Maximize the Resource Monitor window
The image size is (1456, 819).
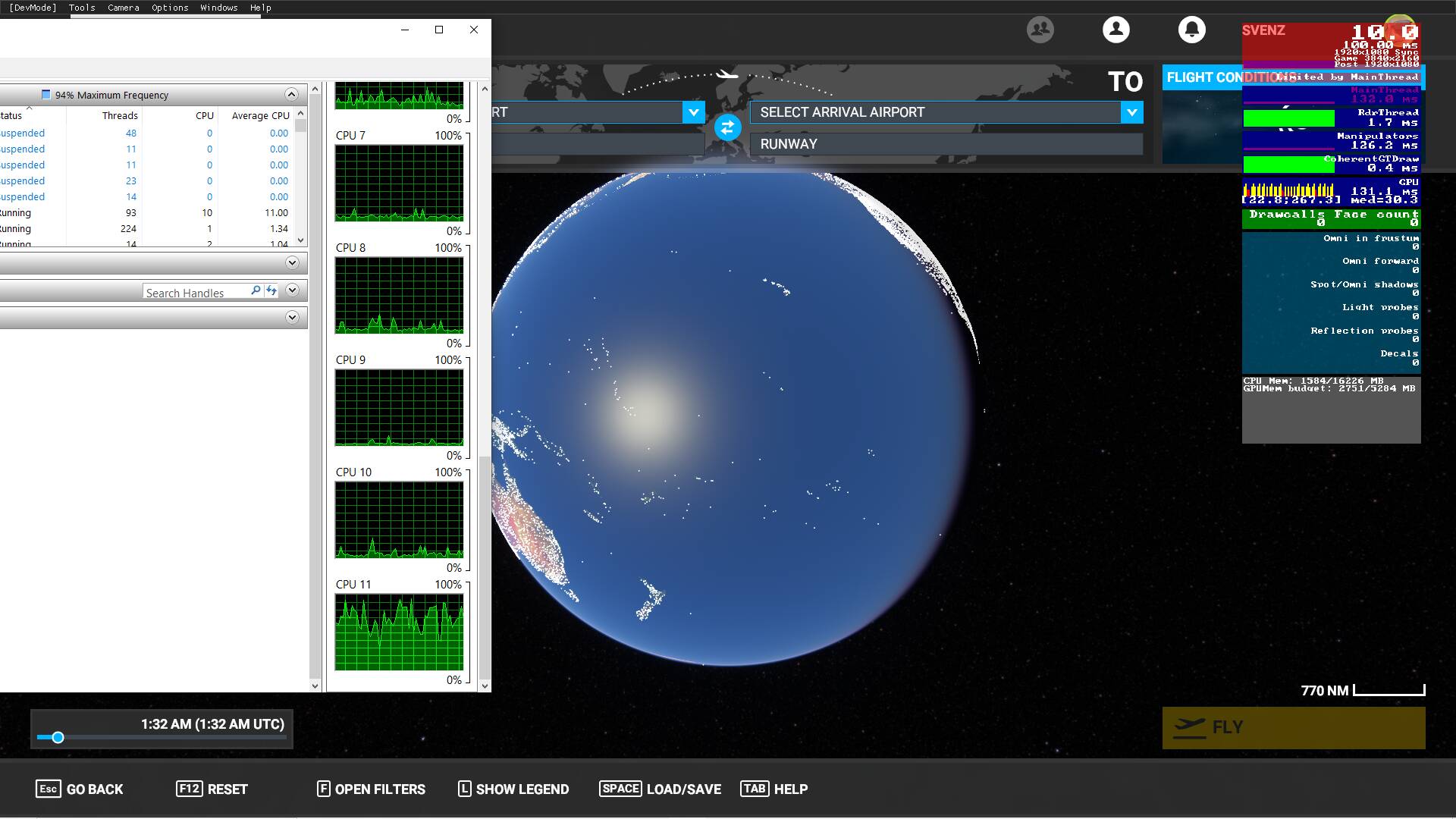[x=438, y=30]
